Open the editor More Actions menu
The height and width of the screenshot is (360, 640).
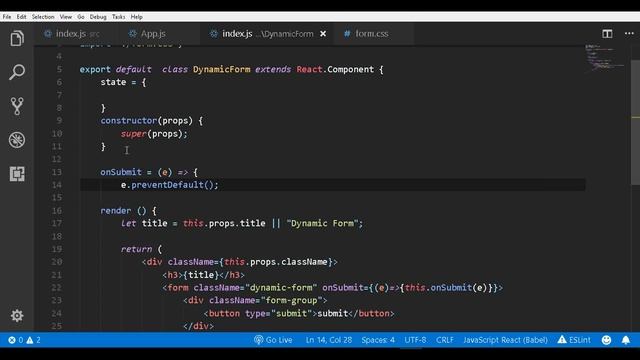[629, 34]
